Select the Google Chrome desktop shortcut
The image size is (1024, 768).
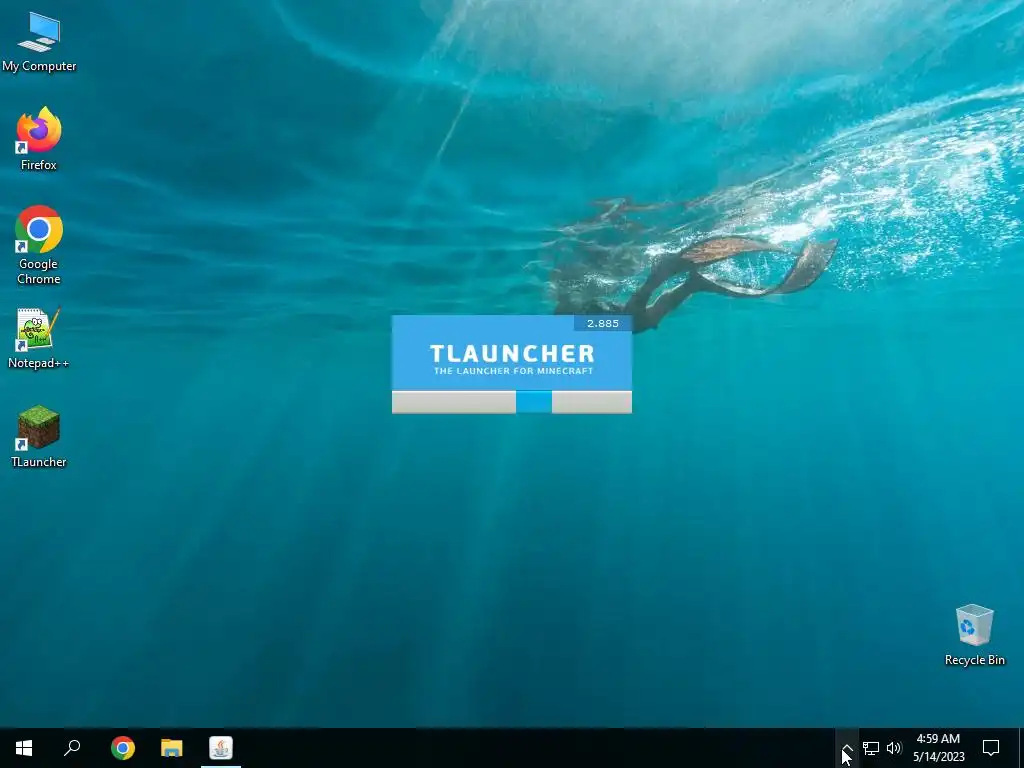click(x=39, y=245)
